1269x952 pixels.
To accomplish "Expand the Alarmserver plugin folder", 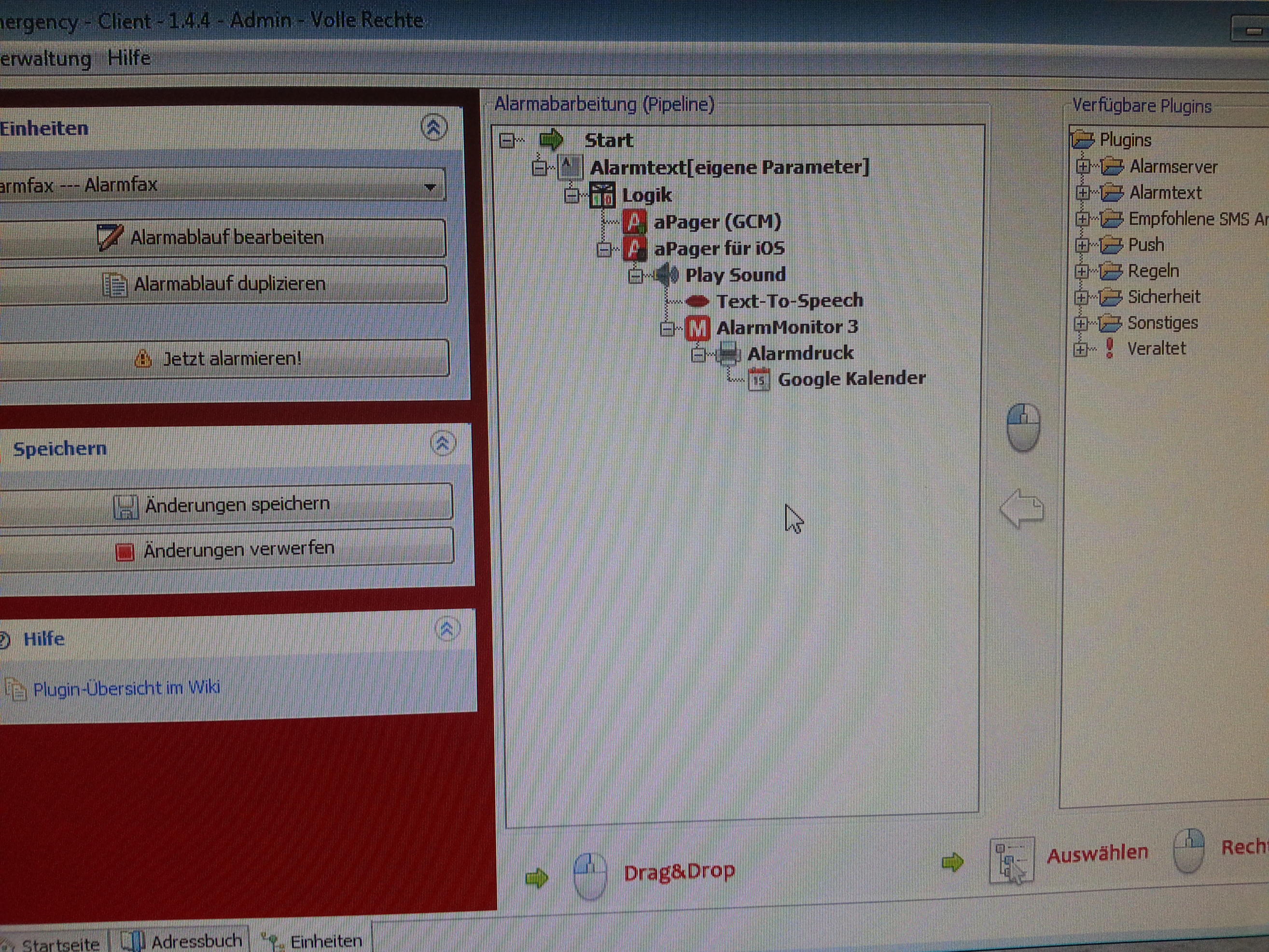I will (1082, 167).
